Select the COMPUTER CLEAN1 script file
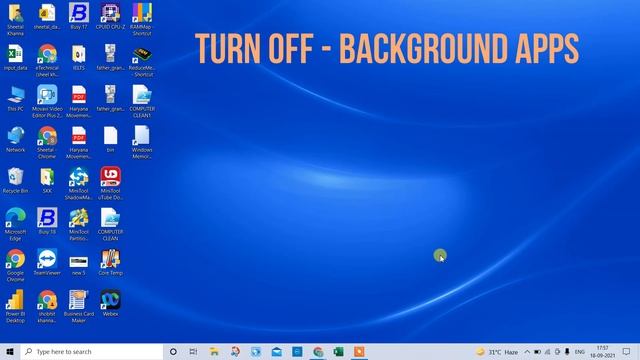Image resolution: width=640 pixels, height=360 pixels. click(142, 95)
